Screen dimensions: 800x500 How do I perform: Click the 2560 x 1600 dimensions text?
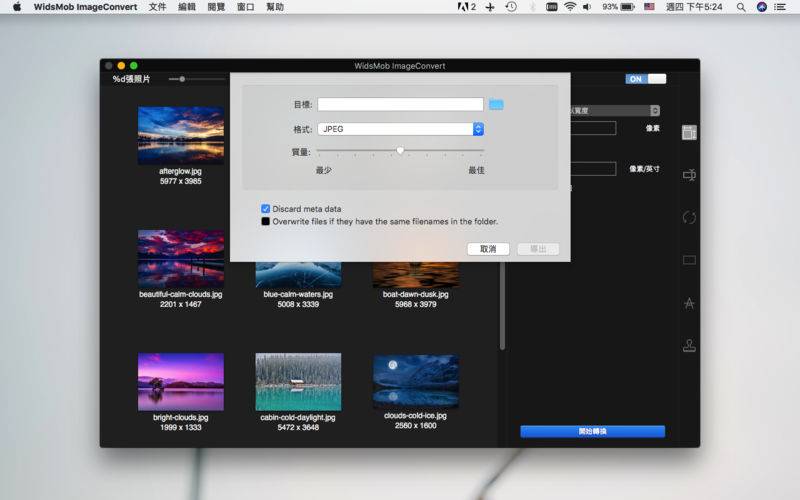point(416,426)
